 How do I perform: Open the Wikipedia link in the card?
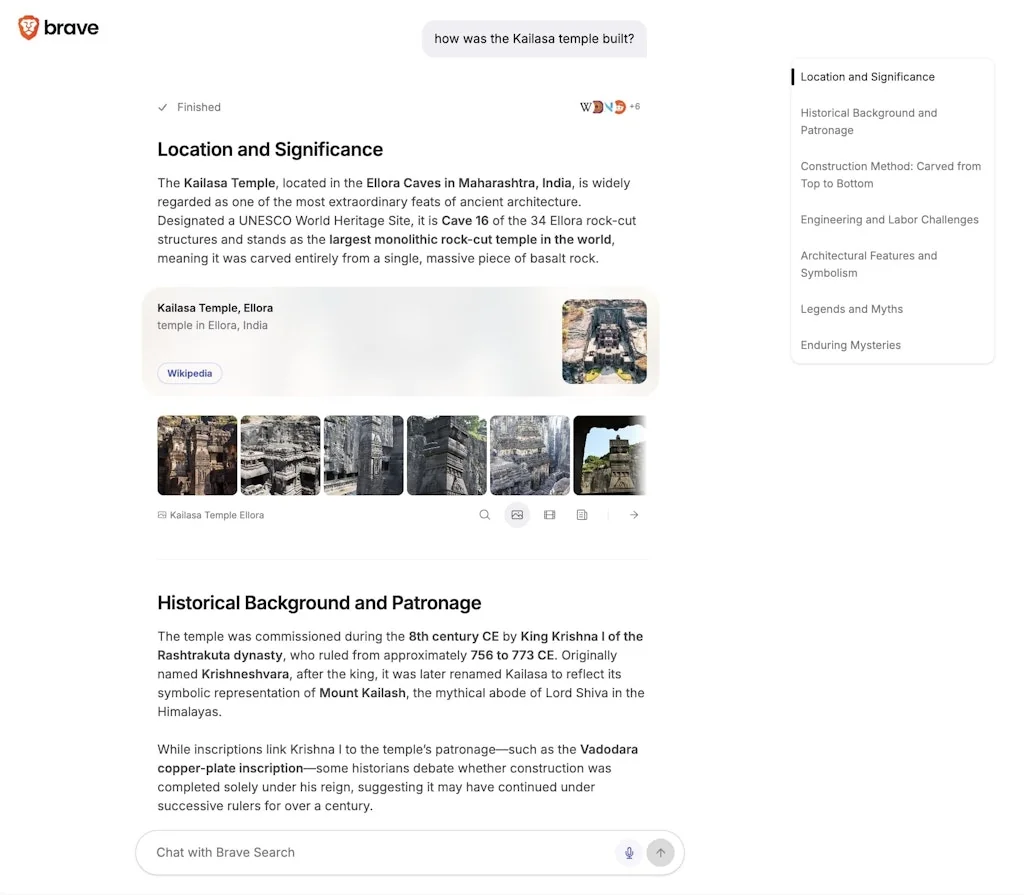[x=189, y=373]
